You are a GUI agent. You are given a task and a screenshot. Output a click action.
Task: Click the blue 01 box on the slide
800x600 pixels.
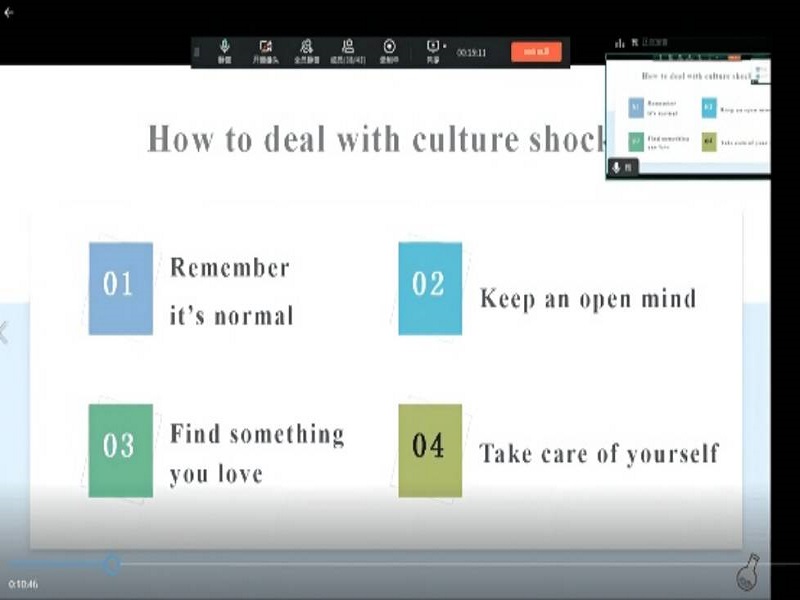click(x=120, y=288)
